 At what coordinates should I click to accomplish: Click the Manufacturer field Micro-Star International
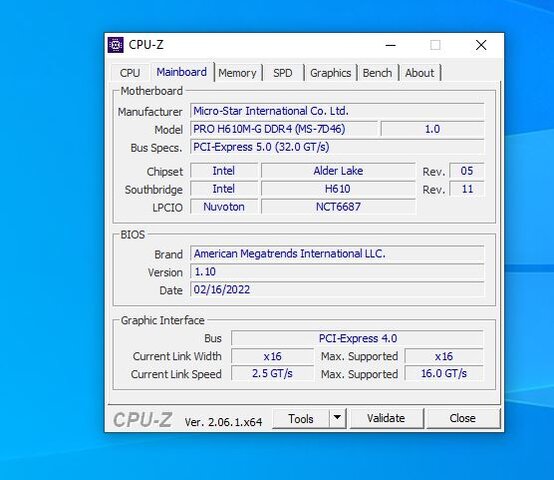[337, 111]
